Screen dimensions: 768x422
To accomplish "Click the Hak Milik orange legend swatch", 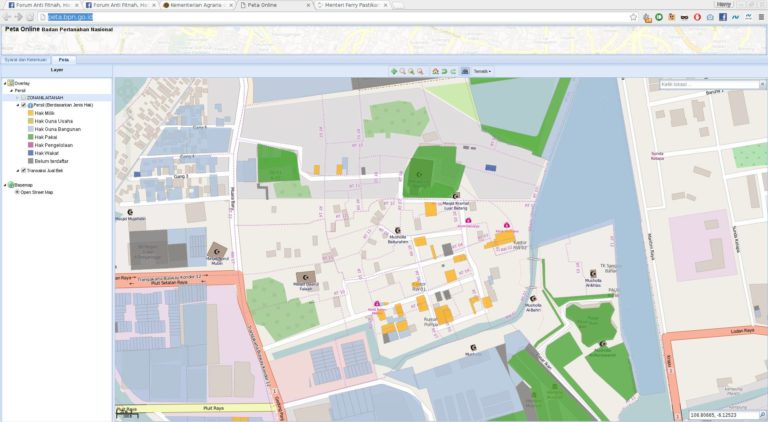I will pyautogui.click(x=31, y=114).
